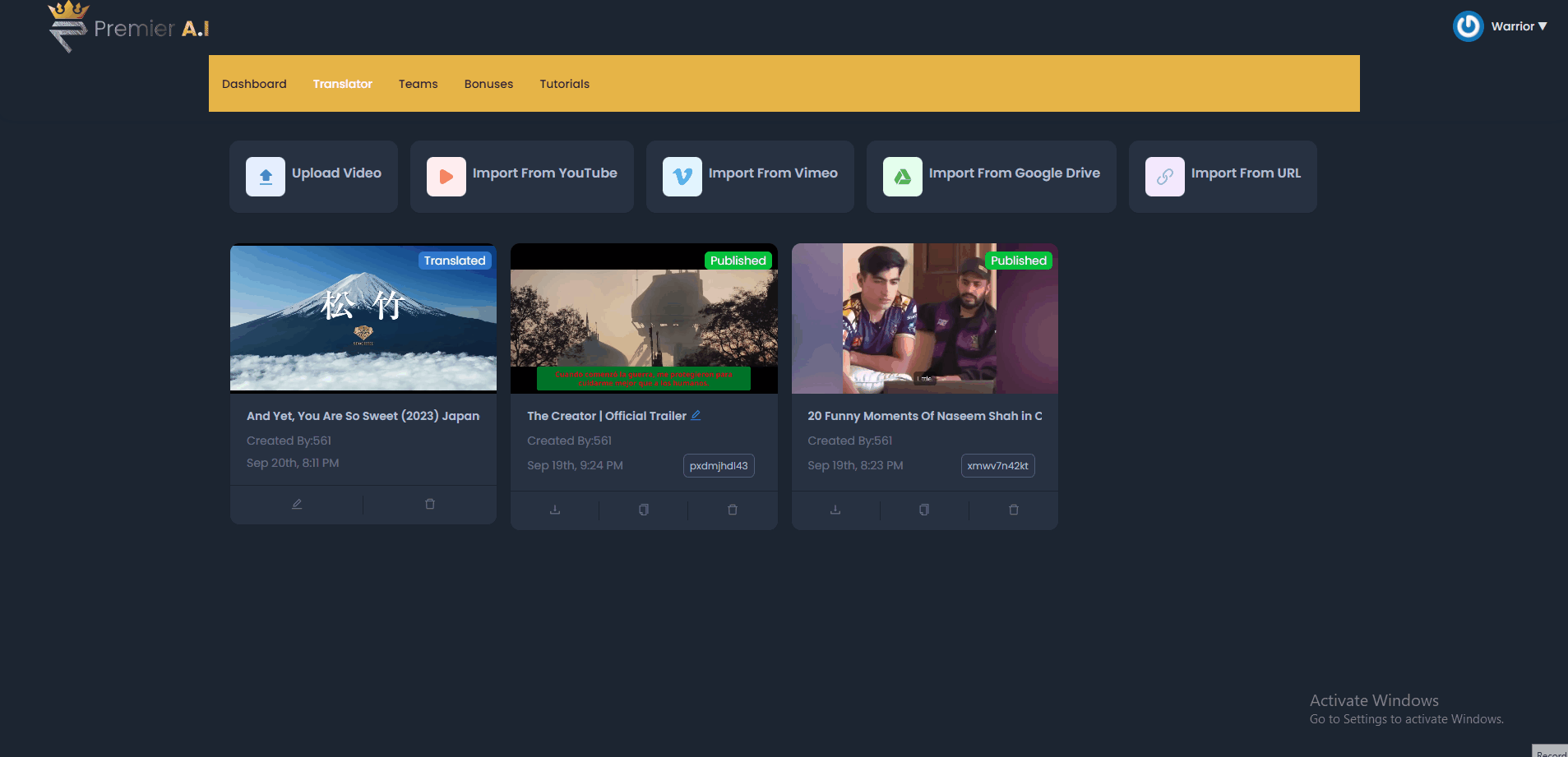This screenshot has width=1568, height=757.
Task: Click the YouTube play icon
Action: [x=446, y=177]
